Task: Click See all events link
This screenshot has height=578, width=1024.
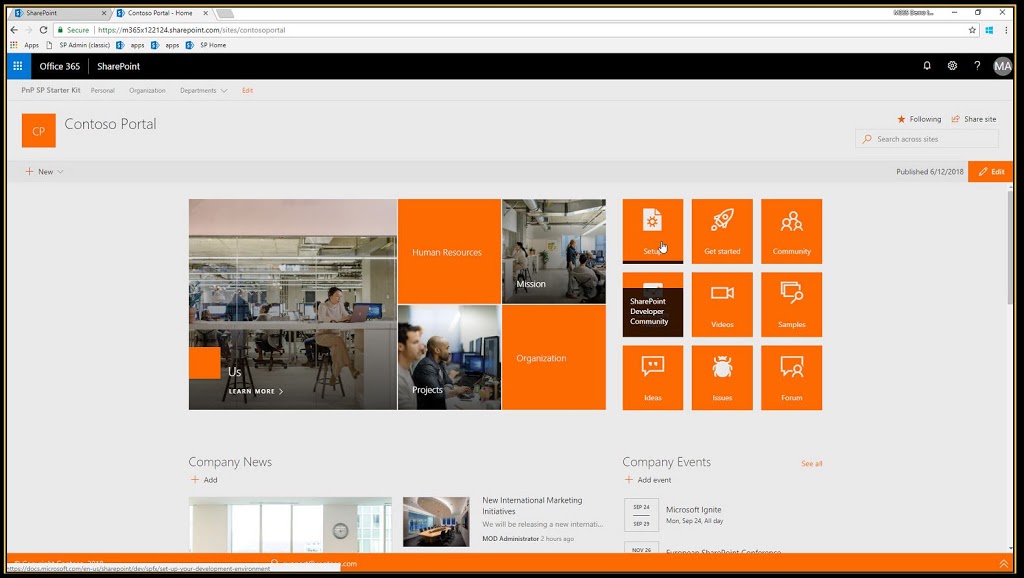Action: (x=812, y=464)
